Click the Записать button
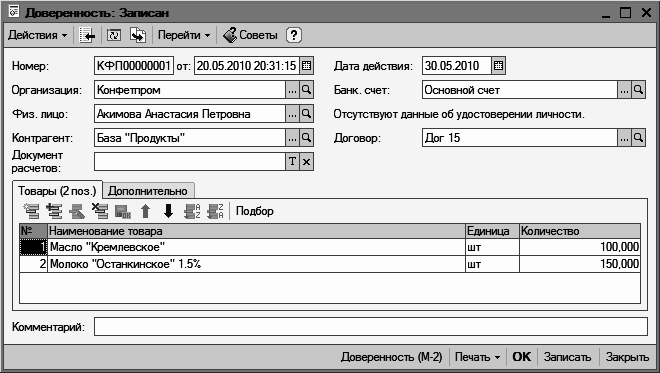The width and height of the screenshot is (660, 373). click(567, 357)
